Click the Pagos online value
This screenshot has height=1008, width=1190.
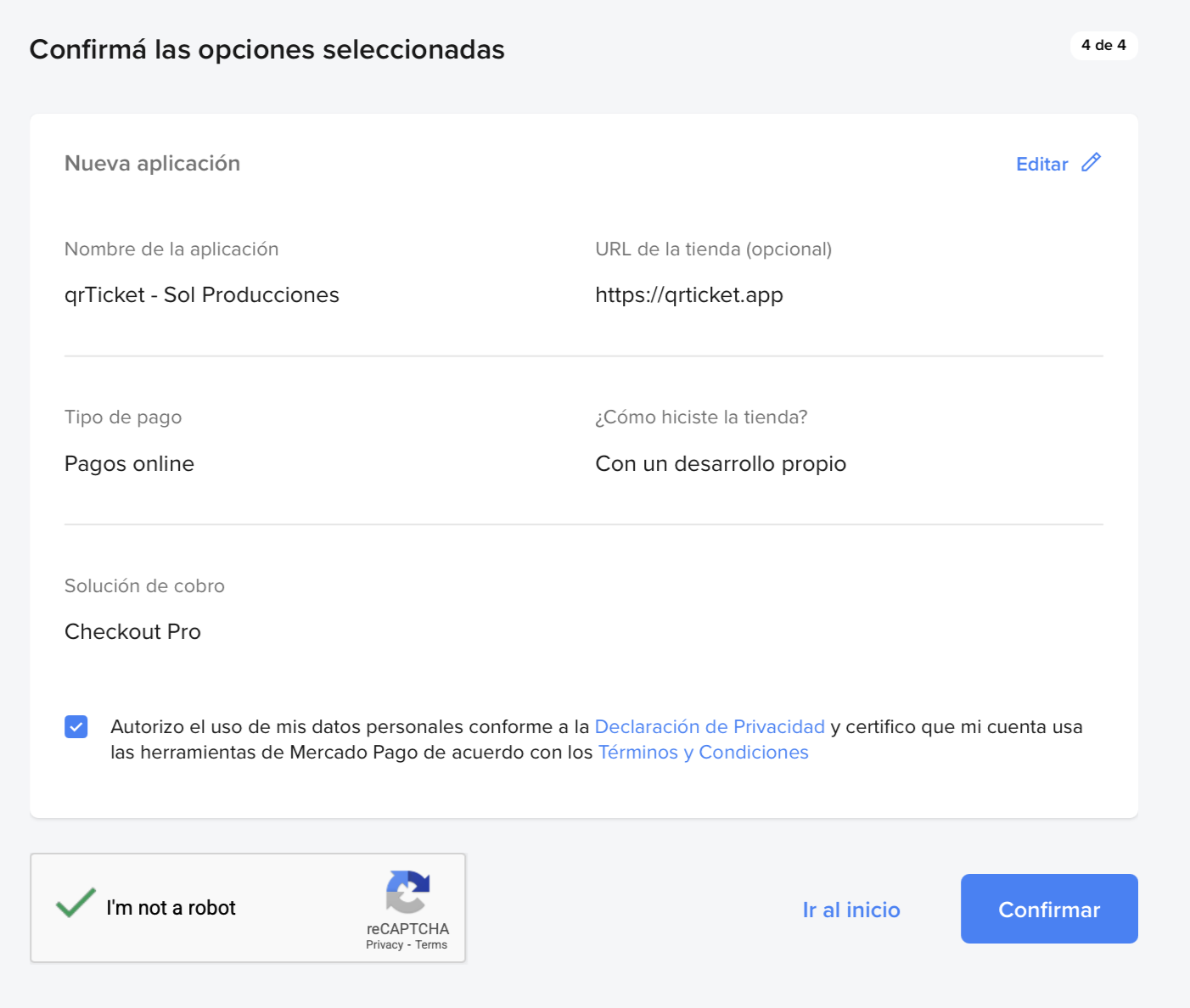[x=129, y=463]
